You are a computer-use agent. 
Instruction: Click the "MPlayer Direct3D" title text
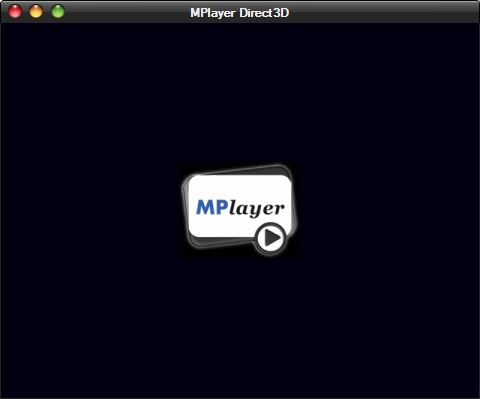[x=240, y=13]
